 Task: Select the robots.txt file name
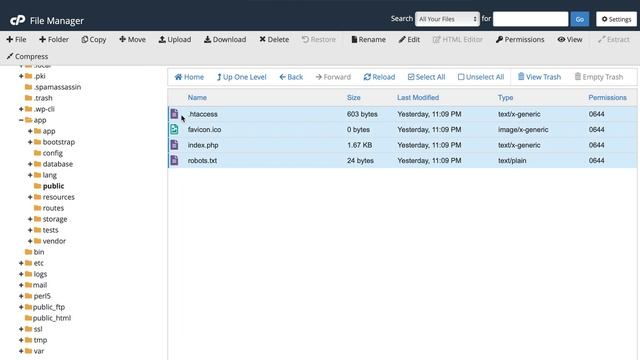point(202,161)
